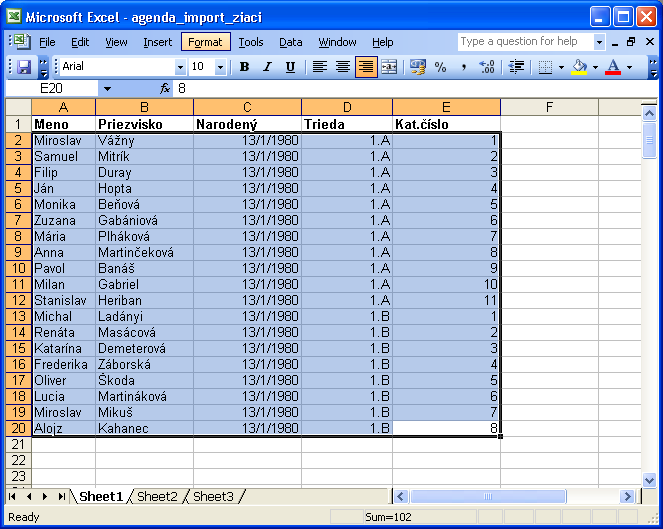Toggle Underline formatting

click(x=290, y=67)
